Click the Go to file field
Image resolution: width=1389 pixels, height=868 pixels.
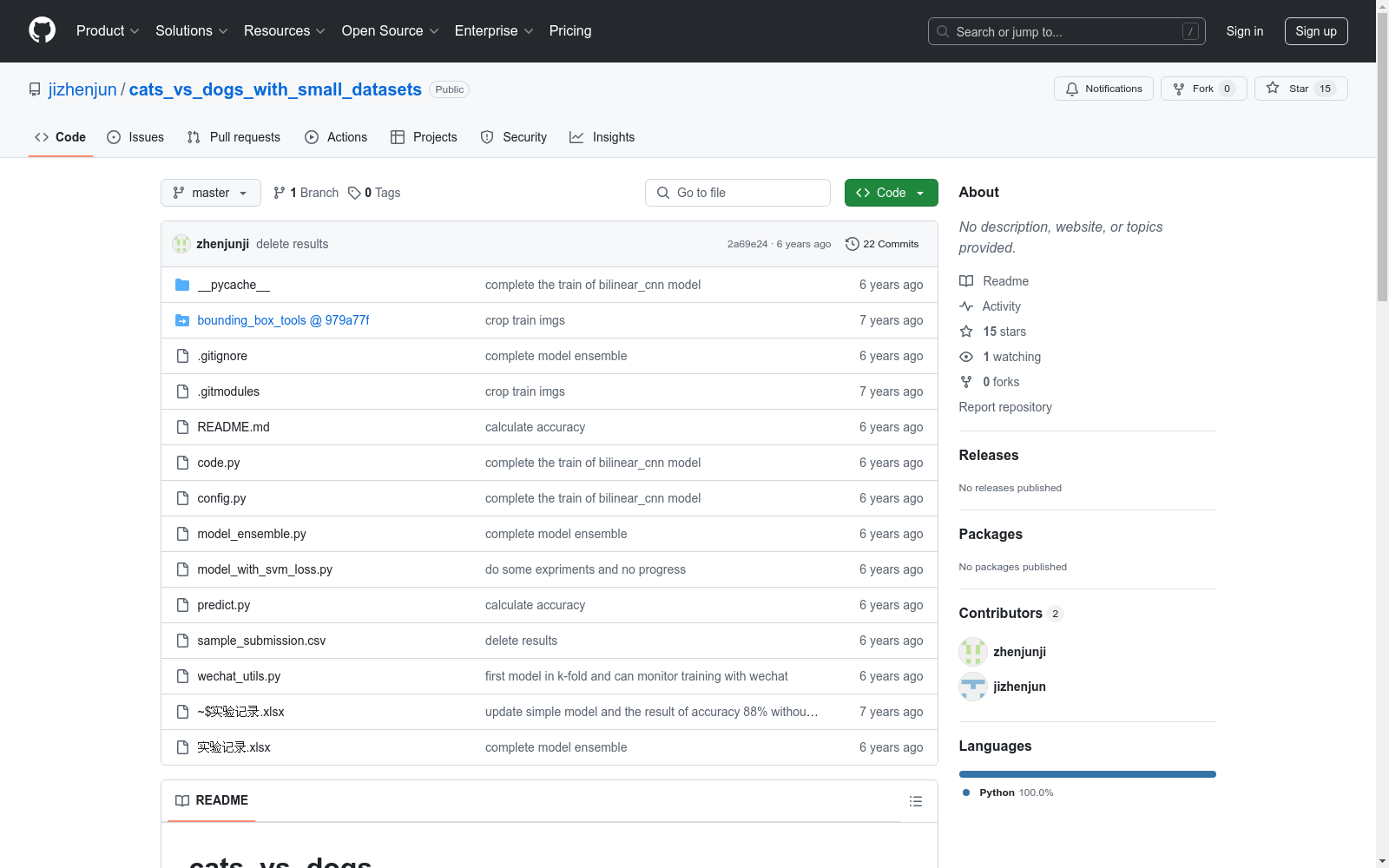738,193
